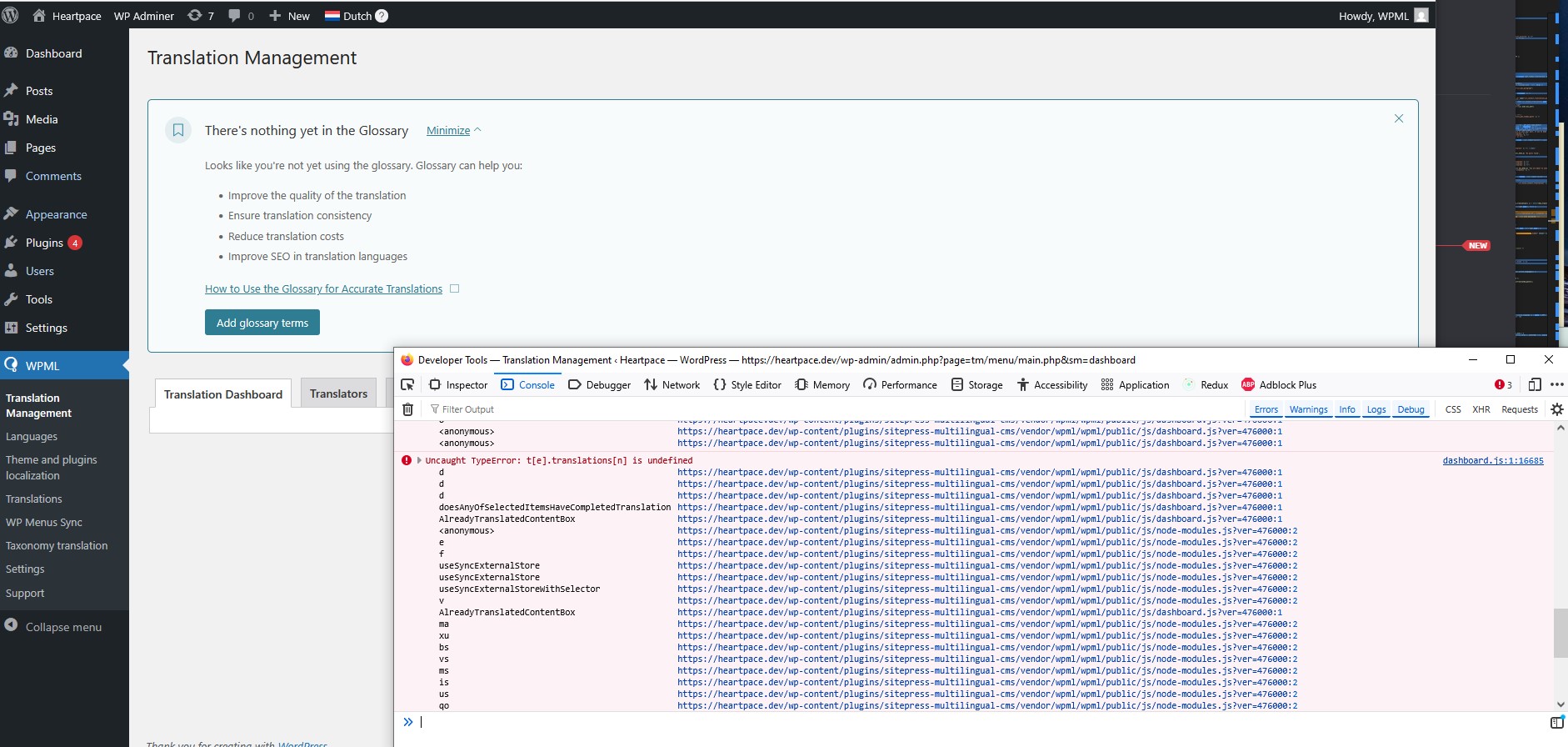The image size is (1568, 747).
Task: Open the WPML Support submenu item
Action: (x=25, y=593)
